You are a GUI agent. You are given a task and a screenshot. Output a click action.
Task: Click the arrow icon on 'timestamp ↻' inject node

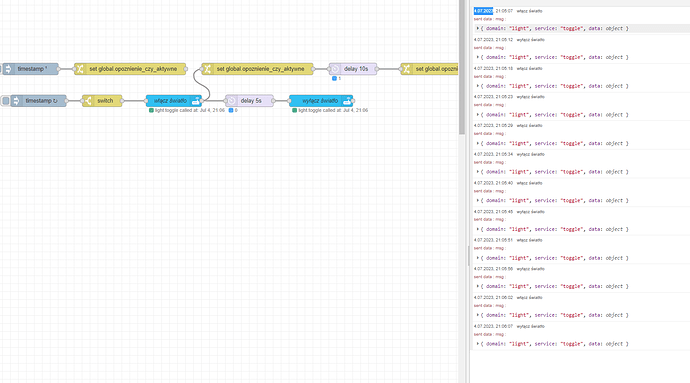16,101
